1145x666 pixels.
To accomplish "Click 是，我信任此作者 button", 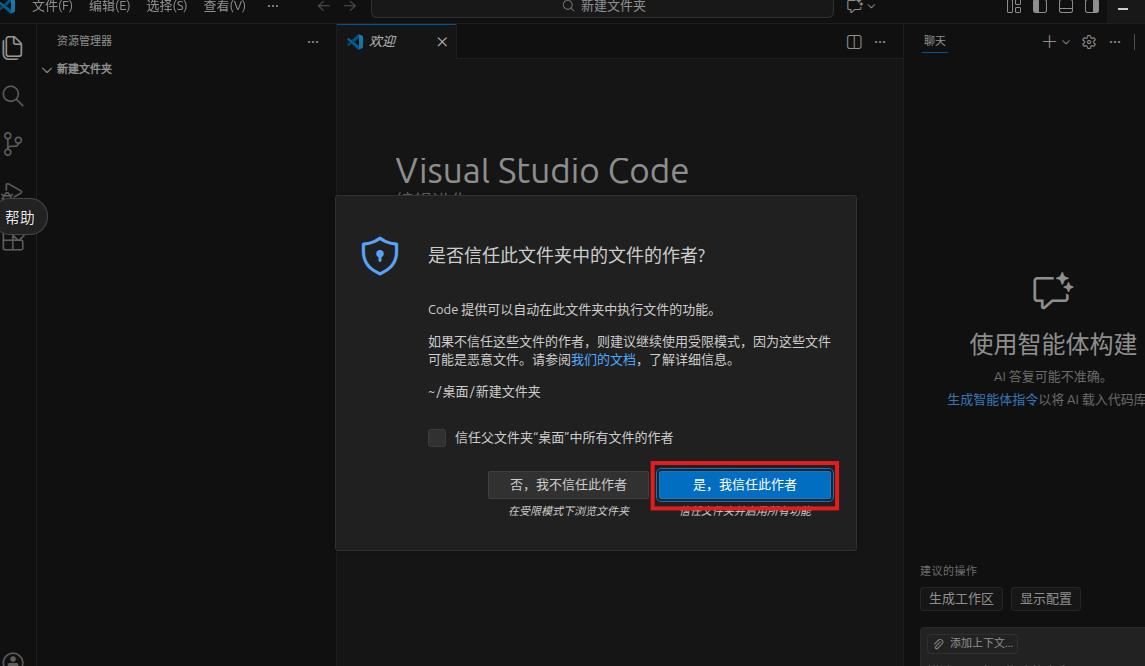I will 745,485.
